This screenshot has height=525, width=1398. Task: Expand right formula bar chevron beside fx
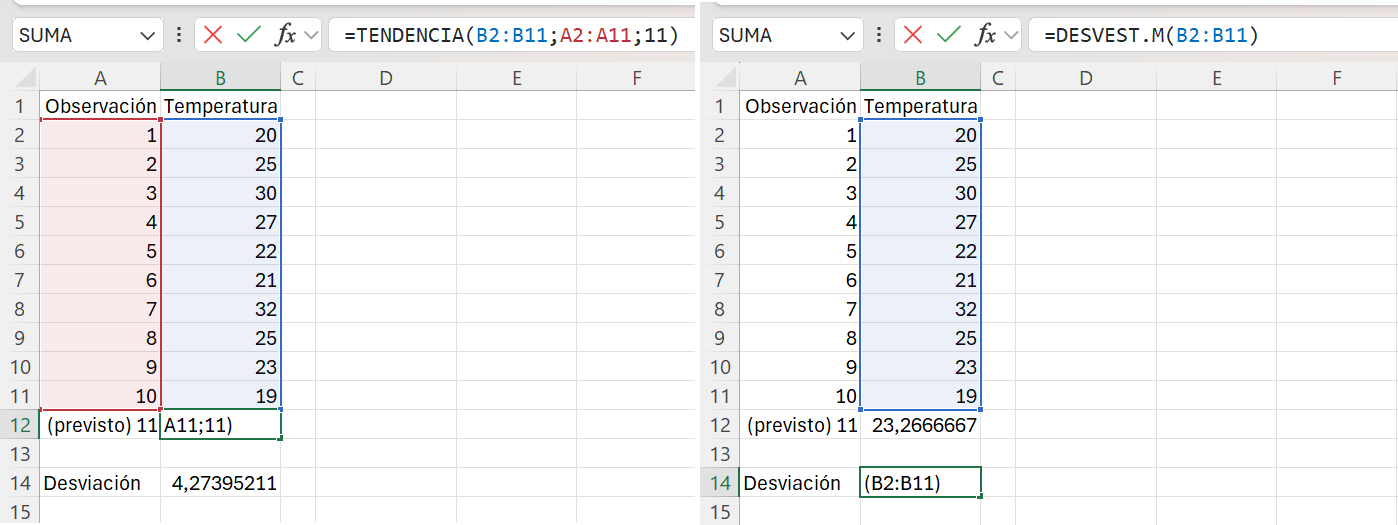coord(1010,35)
